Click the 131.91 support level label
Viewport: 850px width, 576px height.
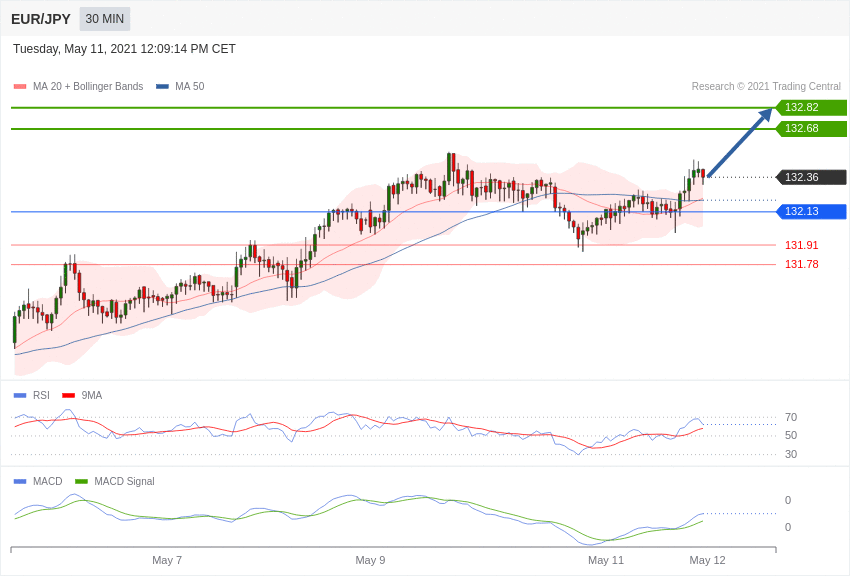[x=801, y=245]
